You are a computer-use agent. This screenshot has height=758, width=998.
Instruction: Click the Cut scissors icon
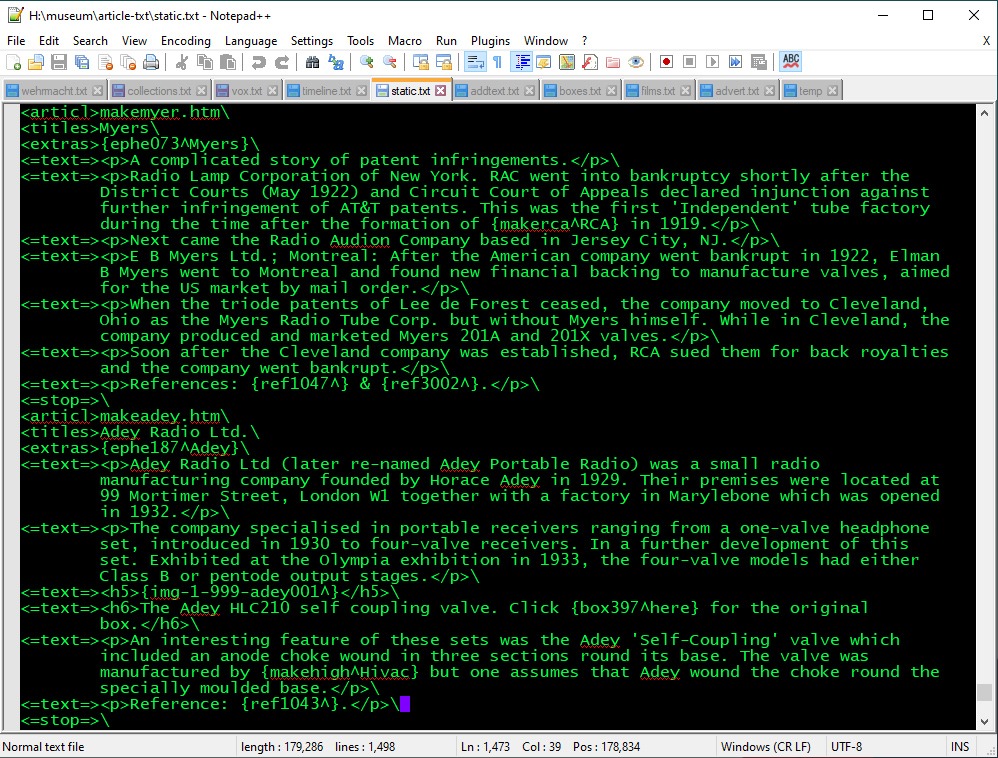(x=181, y=62)
